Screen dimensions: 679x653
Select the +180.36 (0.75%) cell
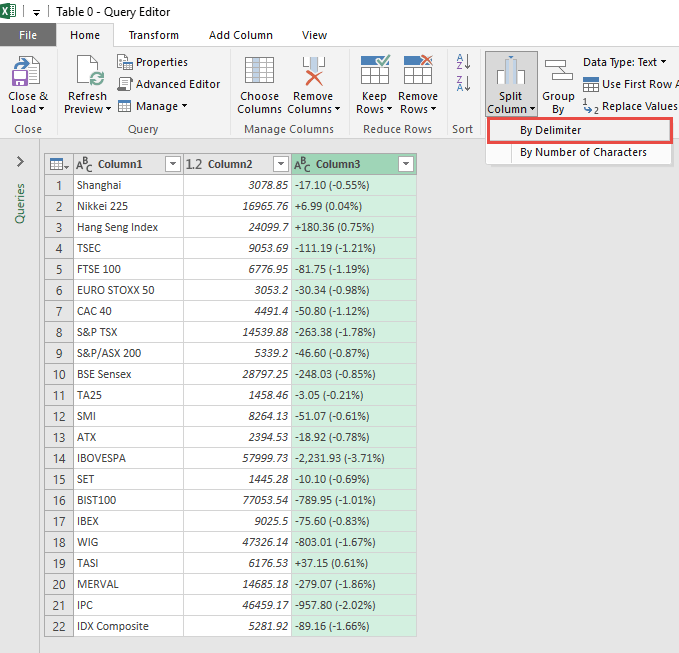(x=354, y=227)
